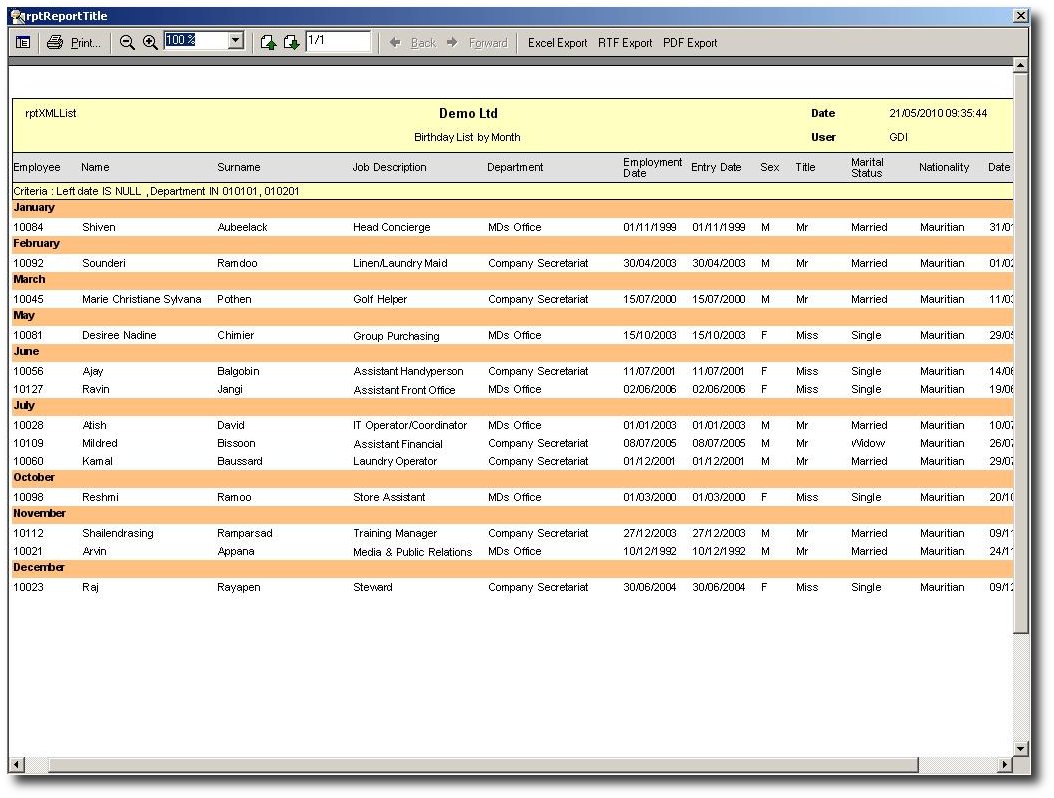Click the Back arrow icon

395,43
